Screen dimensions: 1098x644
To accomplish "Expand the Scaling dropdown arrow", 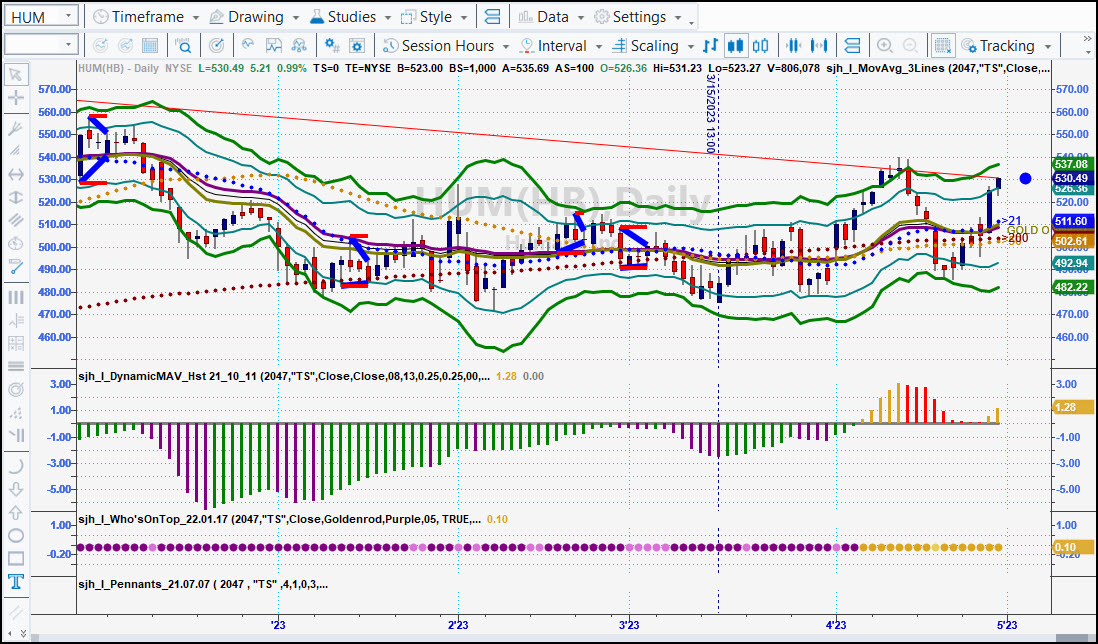I will [690, 47].
